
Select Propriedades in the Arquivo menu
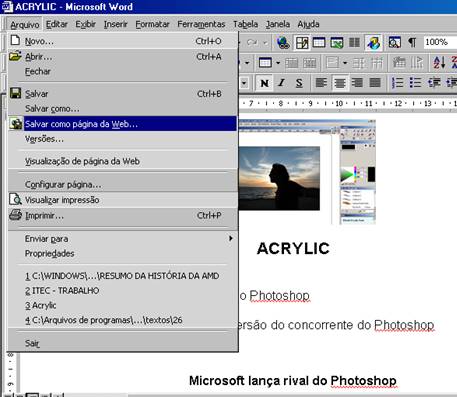[x=123, y=254]
